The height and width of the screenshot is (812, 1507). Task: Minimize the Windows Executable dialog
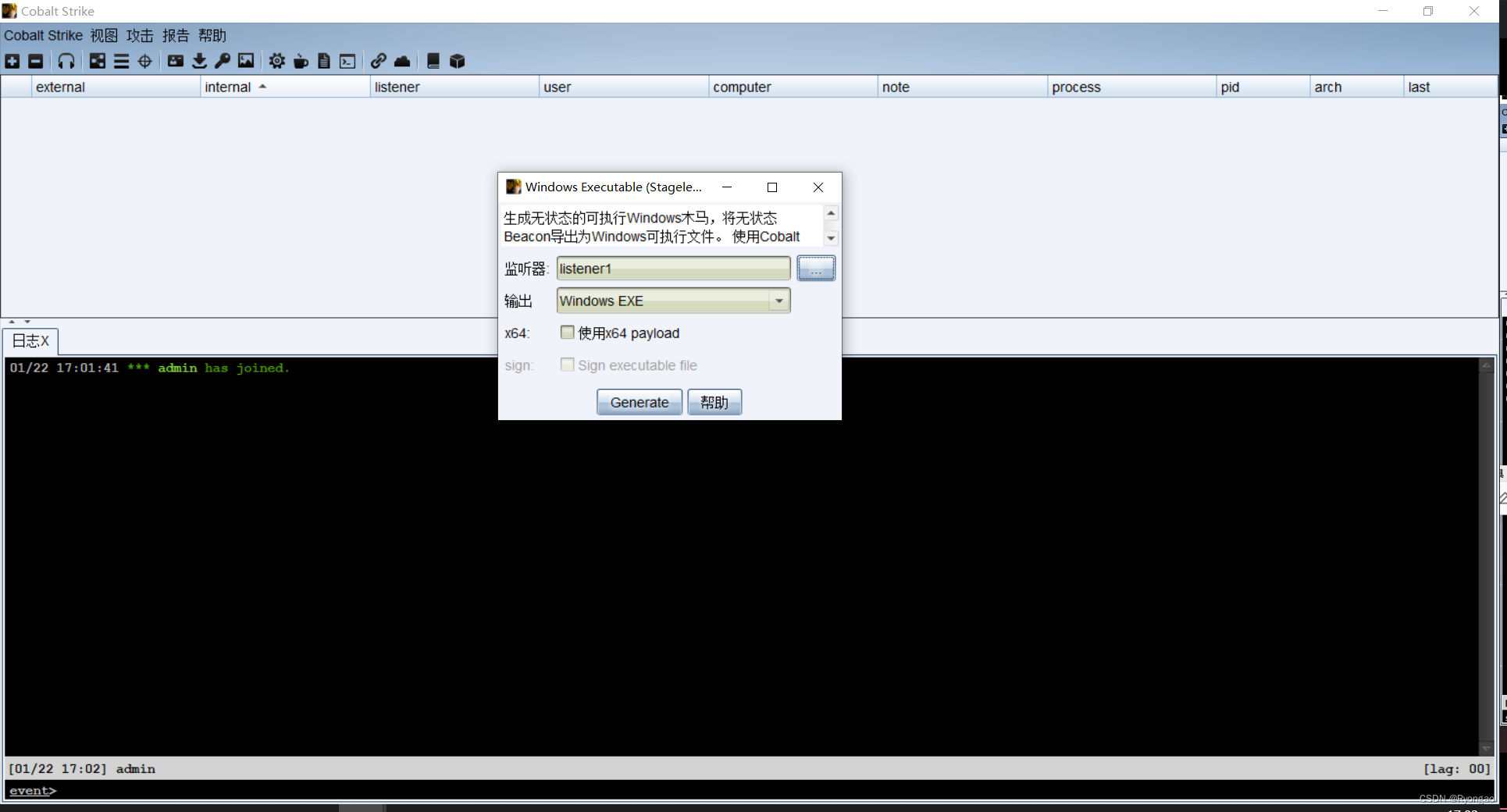[x=727, y=187]
